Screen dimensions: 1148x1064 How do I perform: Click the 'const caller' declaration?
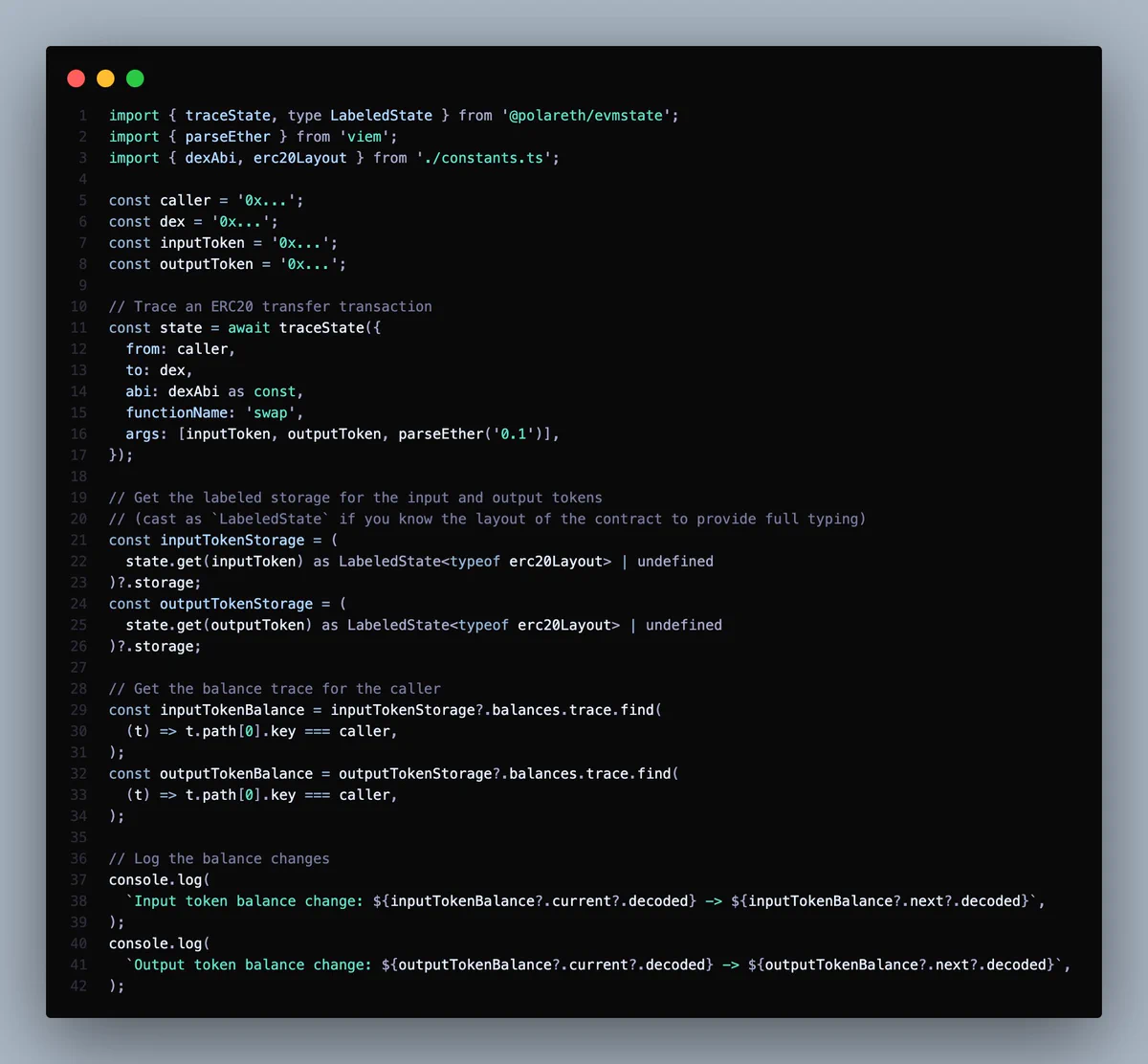160,201
